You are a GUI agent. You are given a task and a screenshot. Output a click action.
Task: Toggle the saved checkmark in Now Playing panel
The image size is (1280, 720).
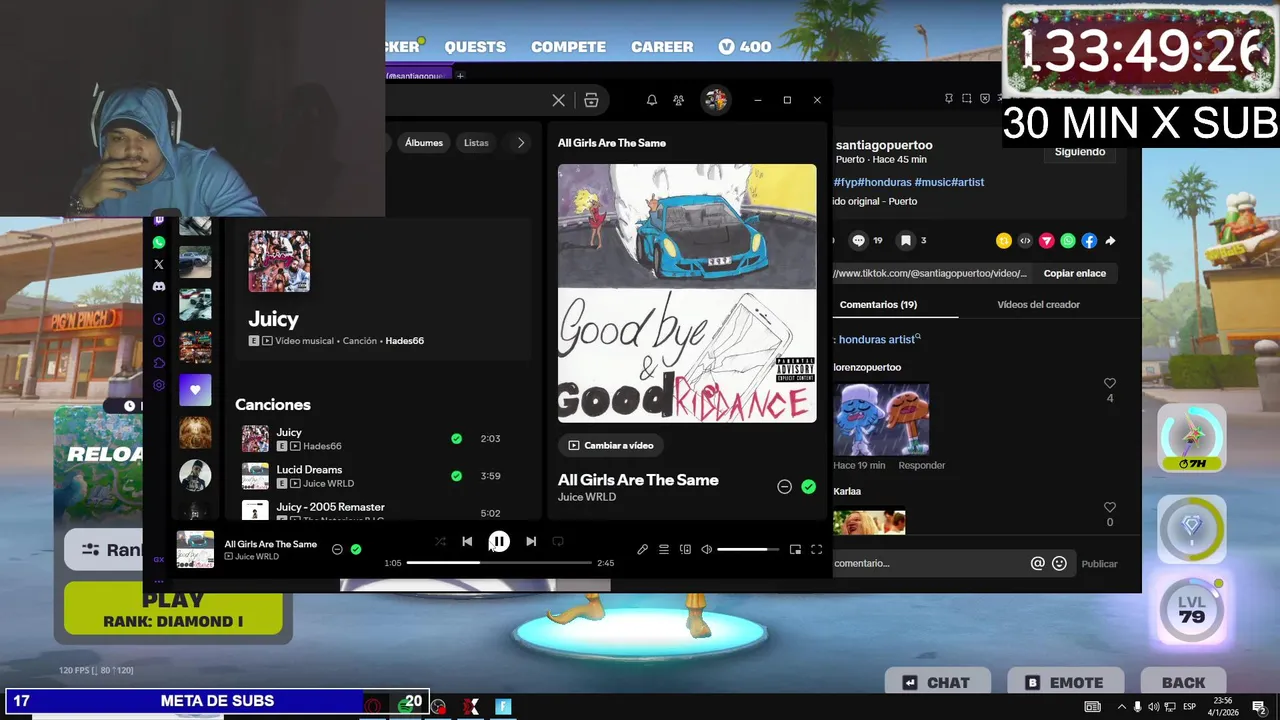[x=808, y=487]
